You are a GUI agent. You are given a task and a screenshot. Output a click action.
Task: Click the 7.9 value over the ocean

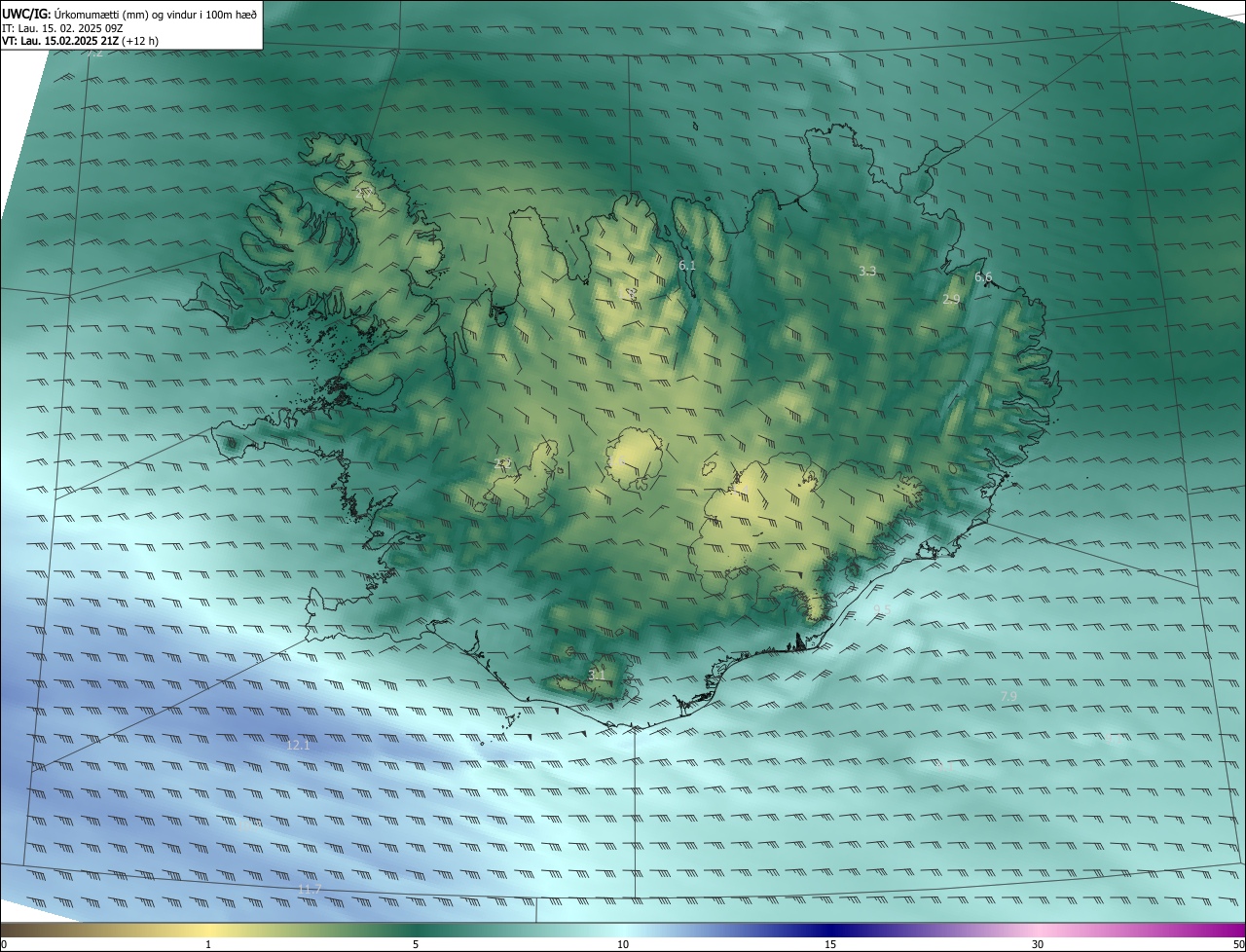coord(1008,696)
